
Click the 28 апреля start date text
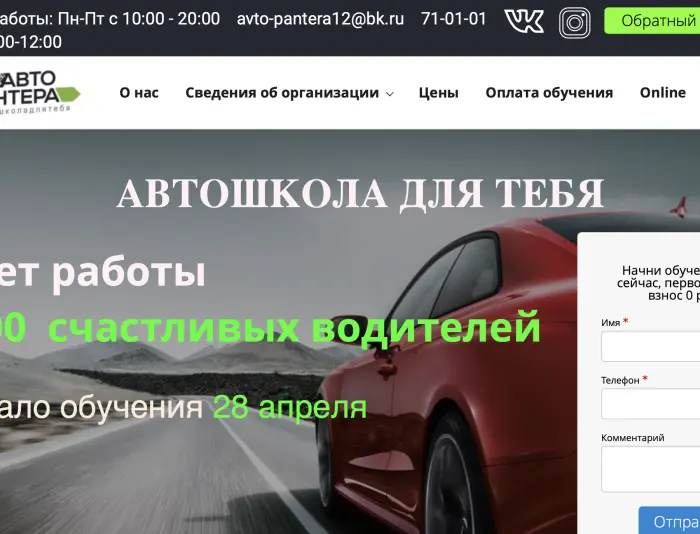click(290, 407)
